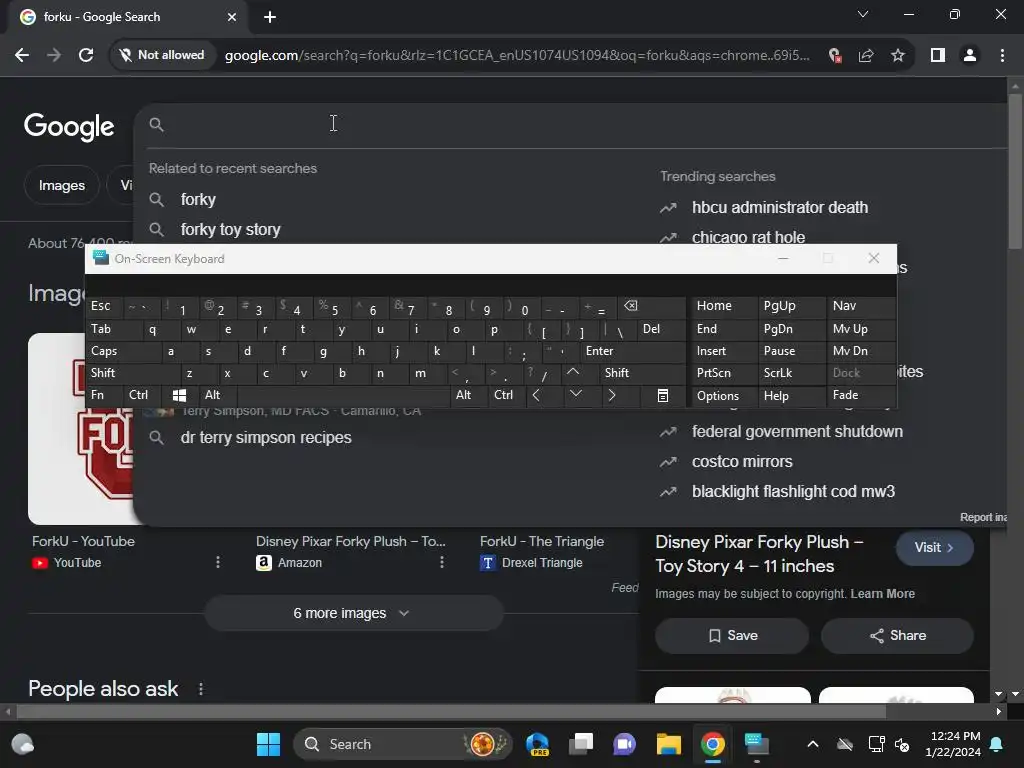Viewport: 1024px width, 768px height.
Task: Share the Forky Plush image
Action: pos(897,636)
